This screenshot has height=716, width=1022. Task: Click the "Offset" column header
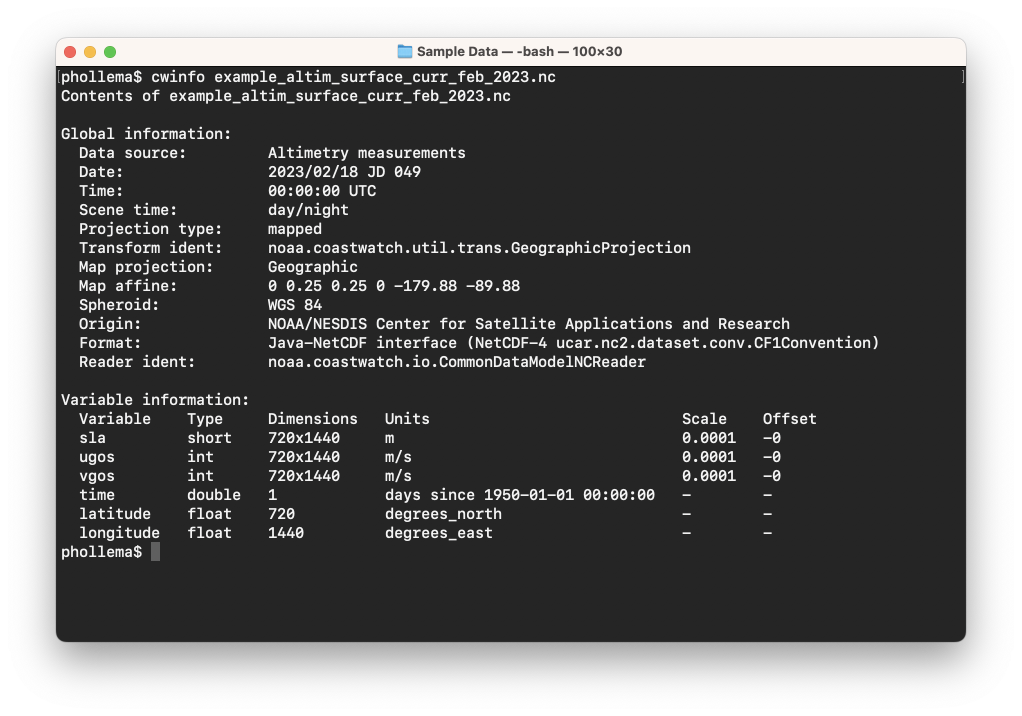(789, 419)
